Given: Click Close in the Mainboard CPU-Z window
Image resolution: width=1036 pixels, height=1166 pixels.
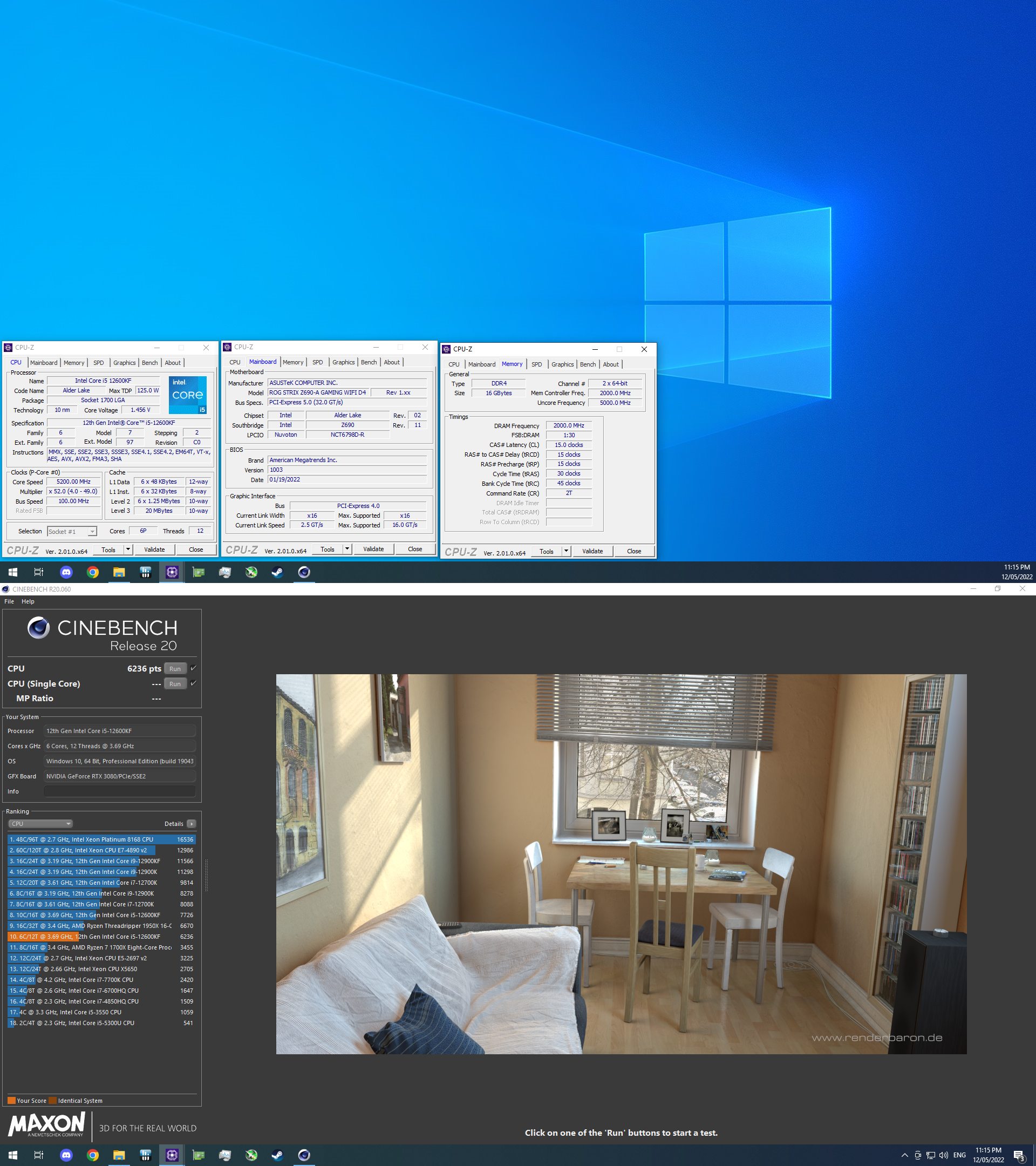Looking at the screenshot, I should click(415, 550).
